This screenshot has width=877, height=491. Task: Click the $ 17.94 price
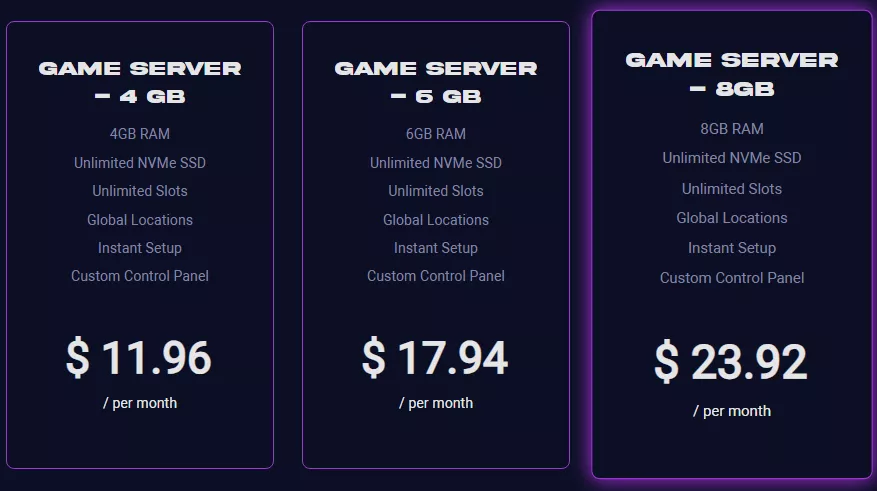coord(435,357)
